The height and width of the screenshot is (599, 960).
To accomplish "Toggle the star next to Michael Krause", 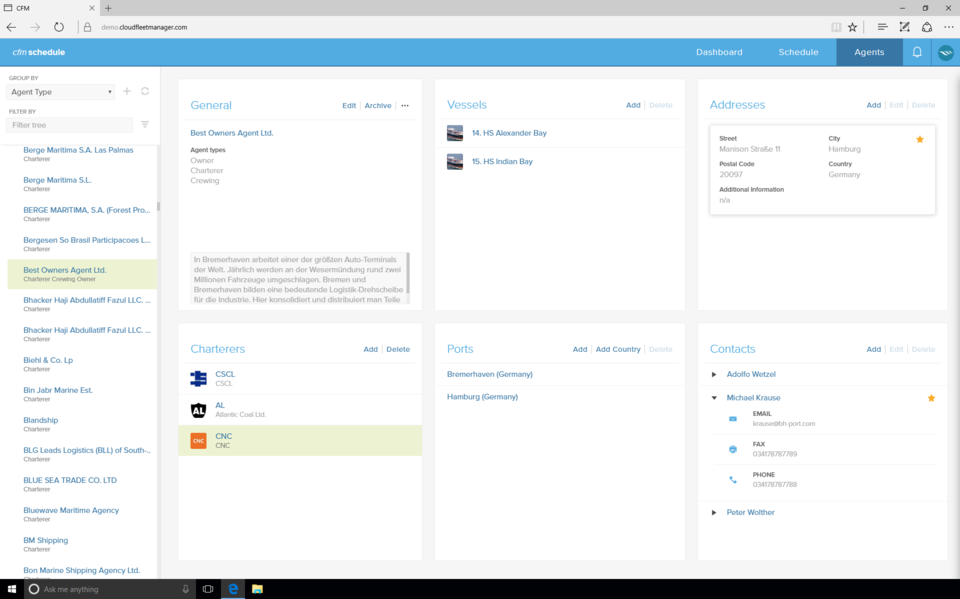I will coord(931,398).
